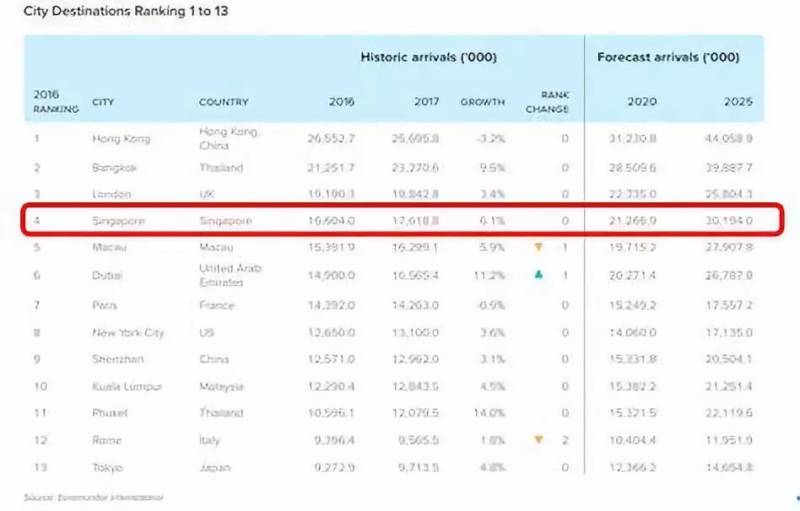This screenshot has width=800, height=511.
Task: Click the City column header
Action: tap(103, 102)
